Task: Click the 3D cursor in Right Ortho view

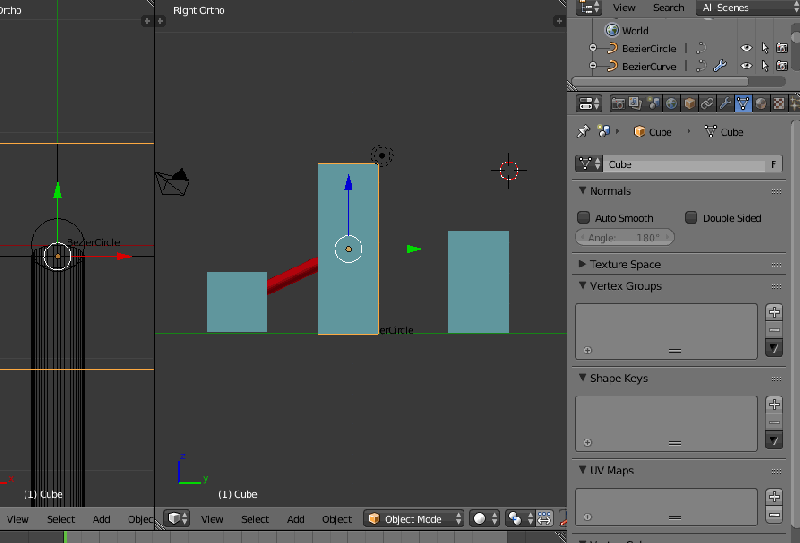Action: [x=509, y=170]
